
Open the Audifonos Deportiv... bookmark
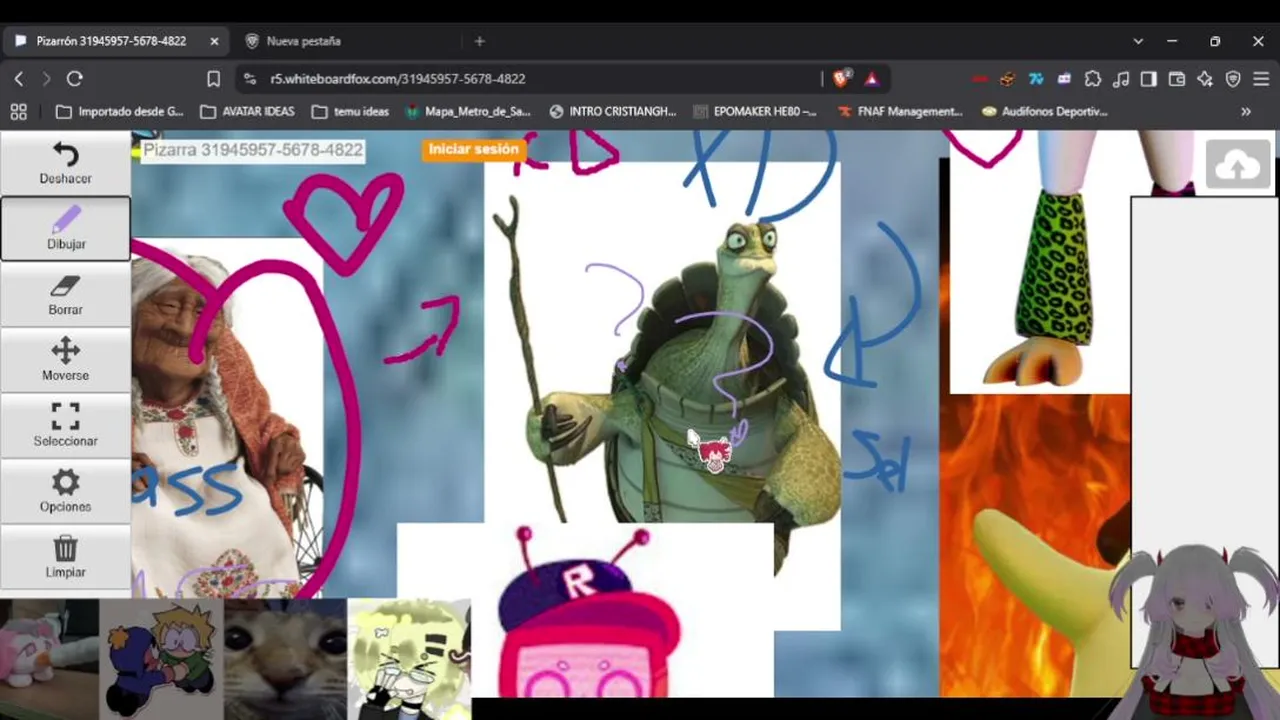[x=1044, y=111]
